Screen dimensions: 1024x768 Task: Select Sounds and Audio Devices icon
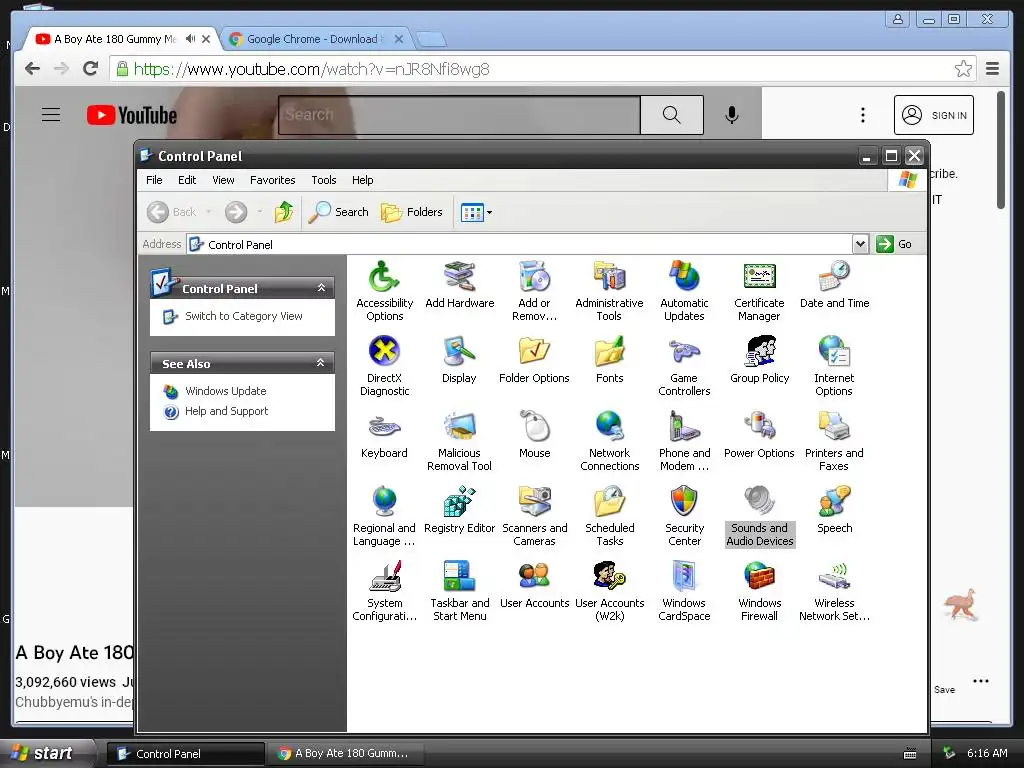pyautogui.click(x=760, y=517)
